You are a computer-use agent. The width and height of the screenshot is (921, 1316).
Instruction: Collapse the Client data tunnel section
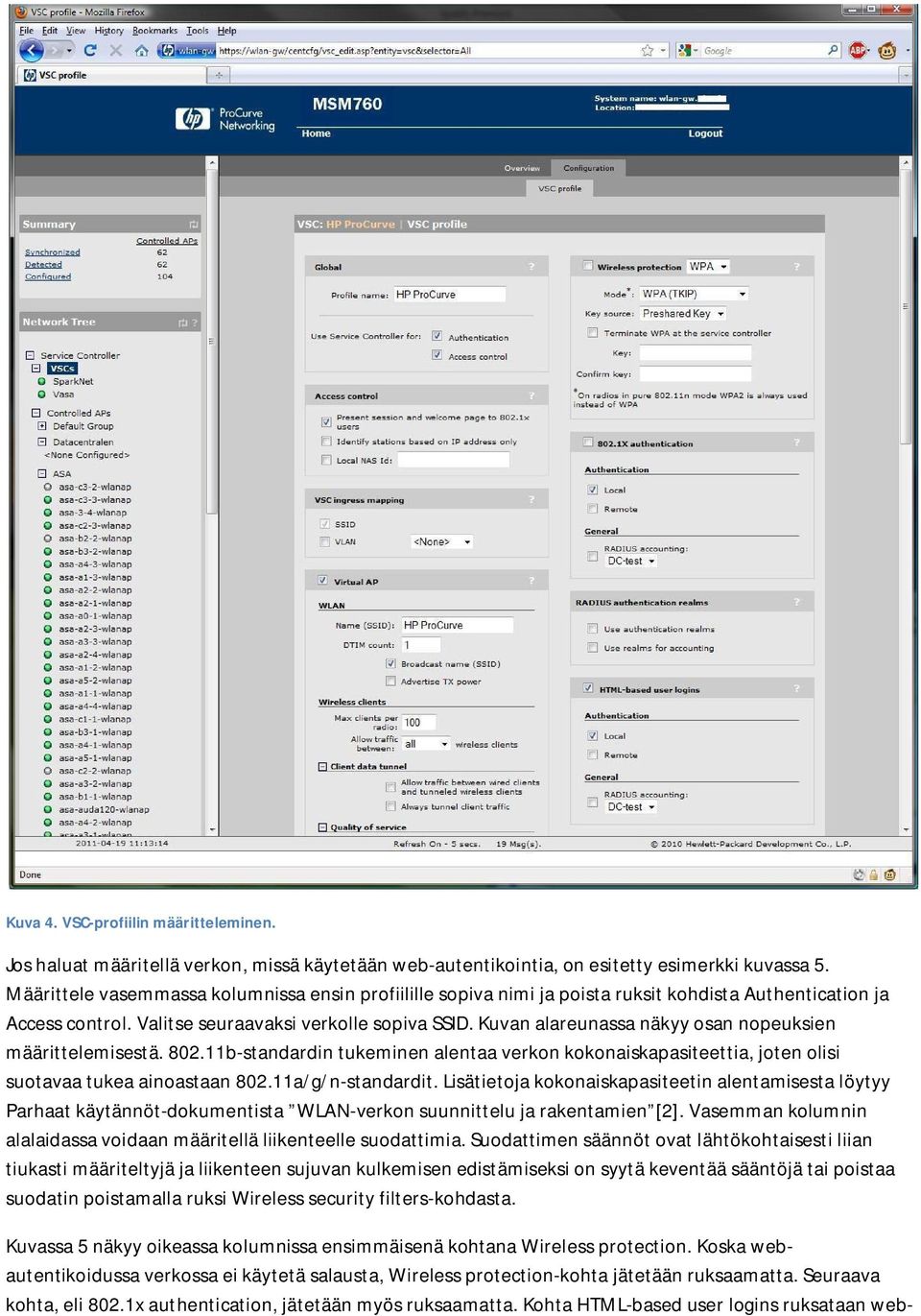point(322,766)
